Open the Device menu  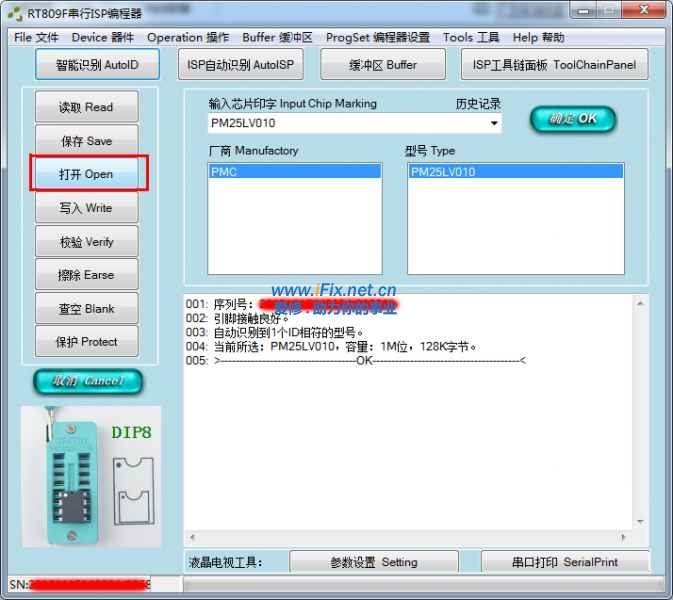102,38
